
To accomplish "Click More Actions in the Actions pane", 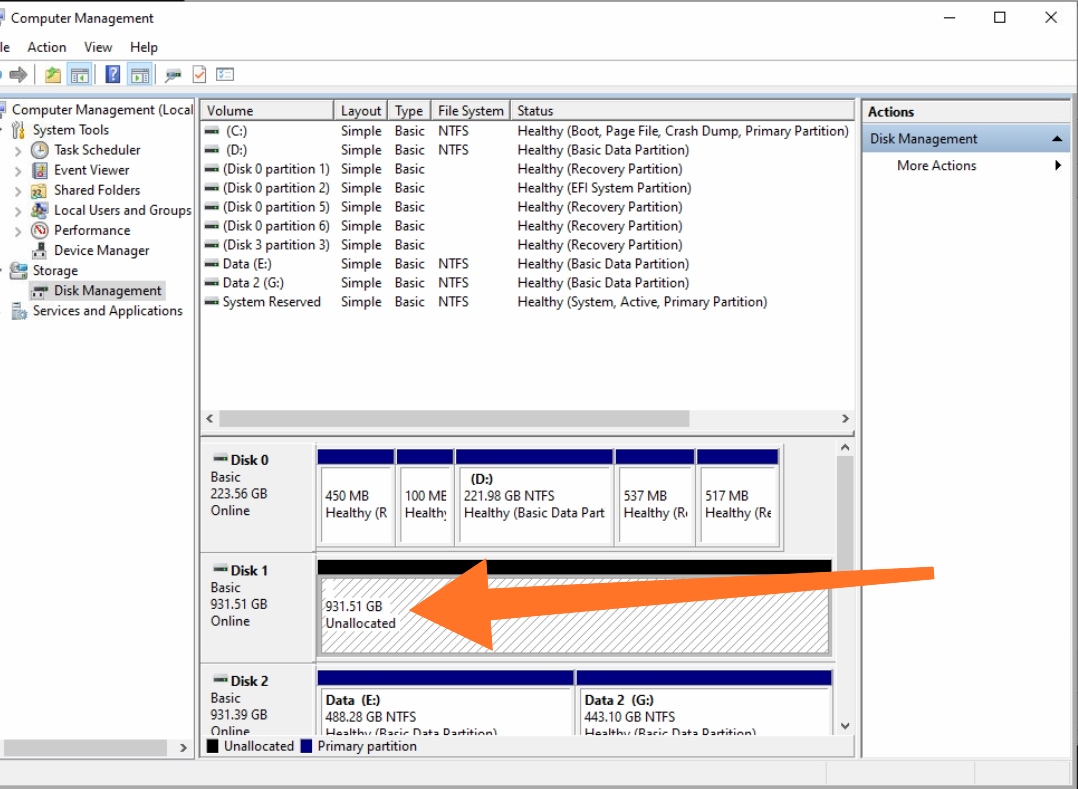I will coord(936,166).
